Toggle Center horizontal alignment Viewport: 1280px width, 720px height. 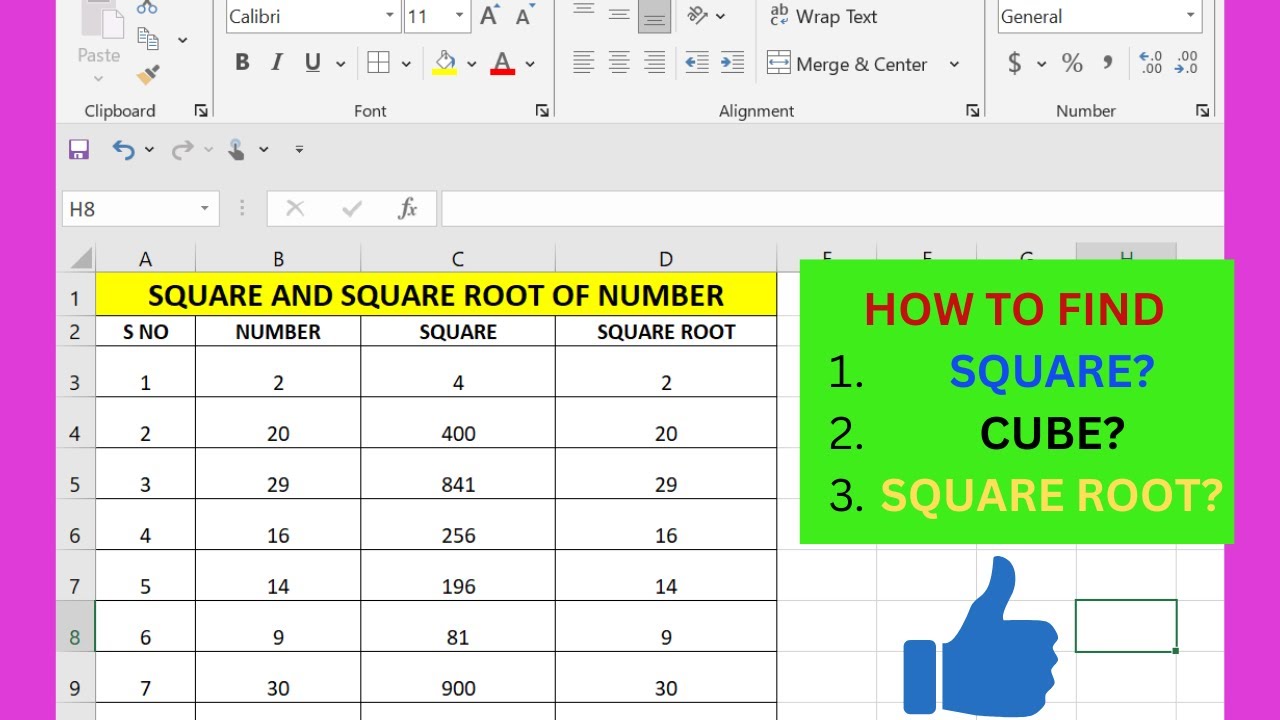coord(619,64)
